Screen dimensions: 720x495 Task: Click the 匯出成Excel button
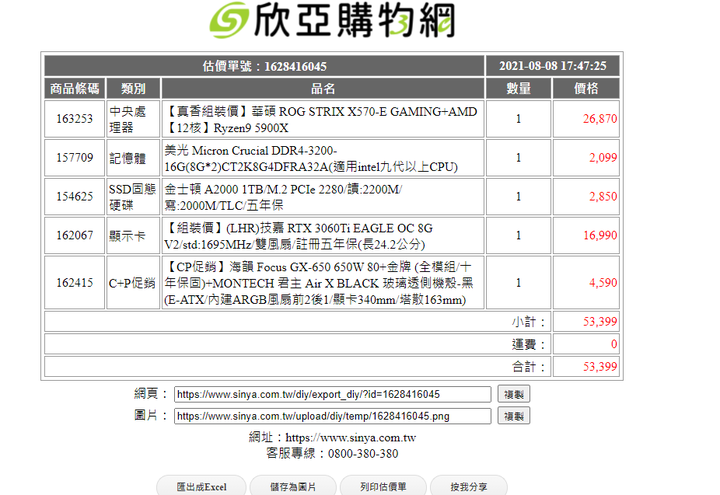pyautogui.click(x=202, y=486)
